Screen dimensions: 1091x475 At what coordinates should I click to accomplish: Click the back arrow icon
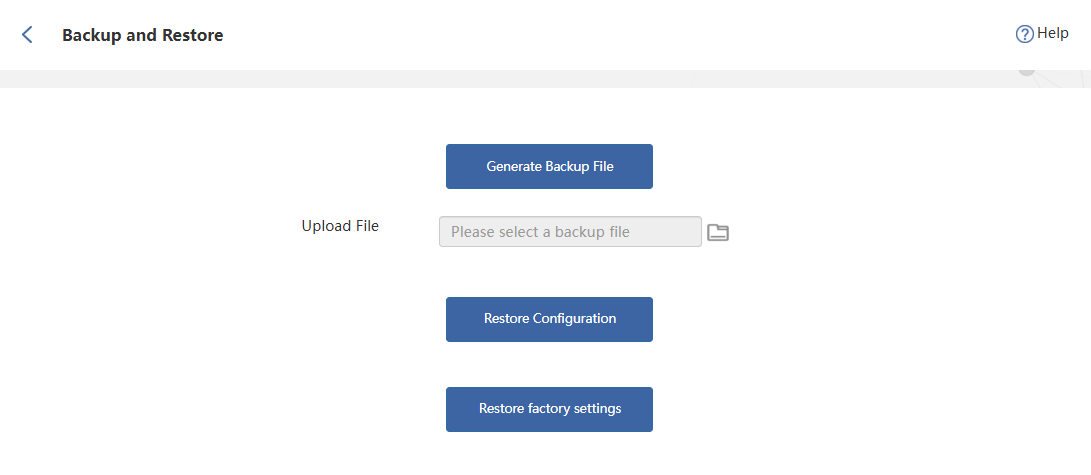pos(27,35)
